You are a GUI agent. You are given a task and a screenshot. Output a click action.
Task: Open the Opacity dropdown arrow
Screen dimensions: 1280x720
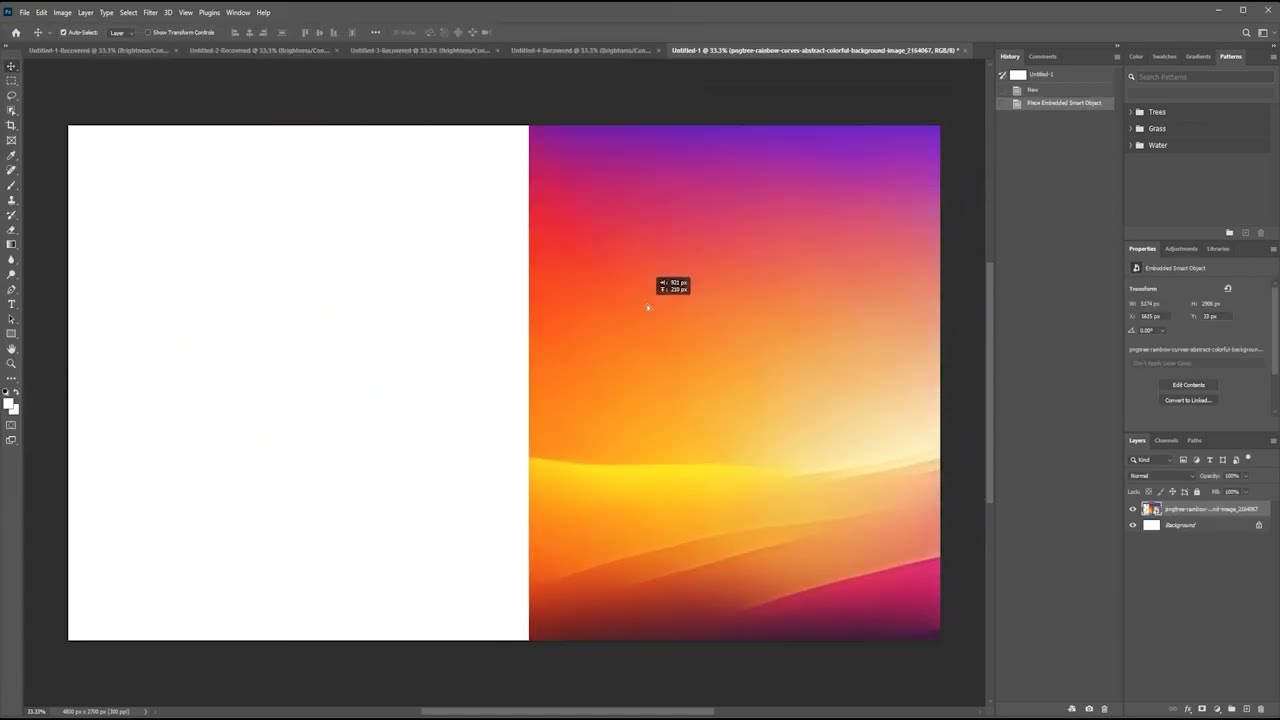point(1246,476)
